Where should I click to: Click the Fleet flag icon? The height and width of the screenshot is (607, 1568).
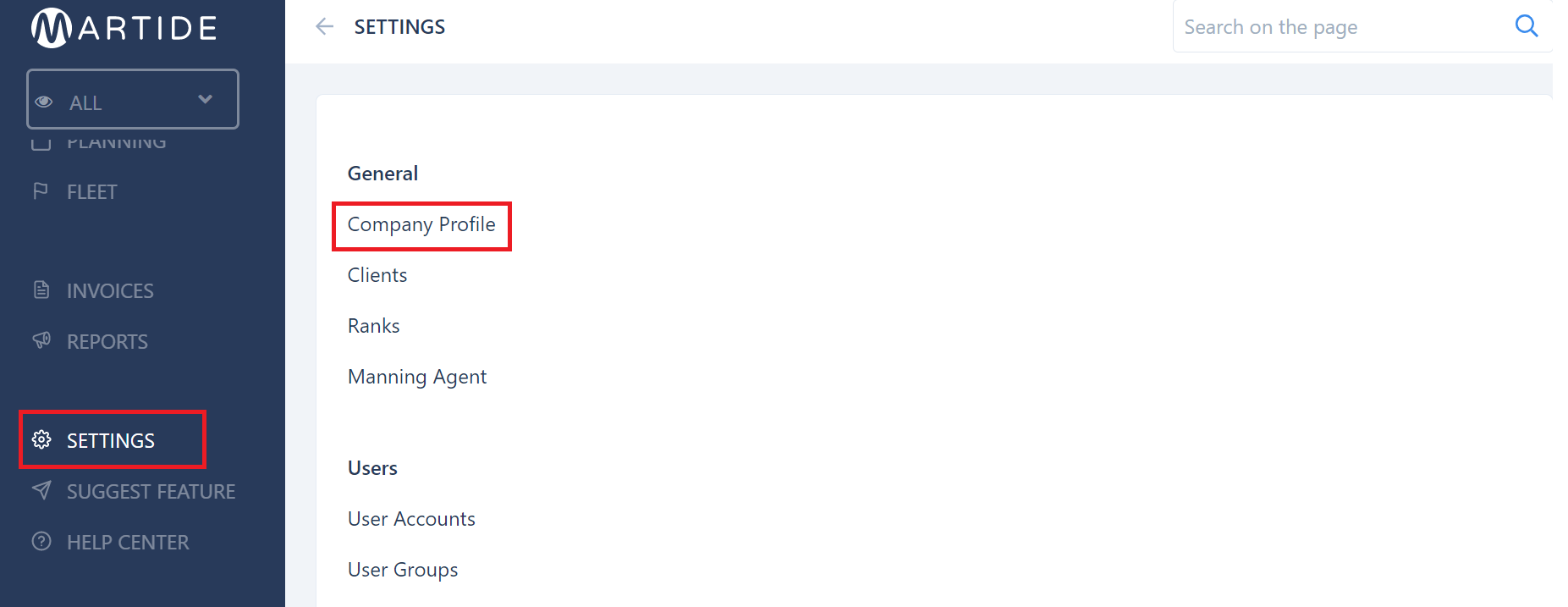pos(41,191)
